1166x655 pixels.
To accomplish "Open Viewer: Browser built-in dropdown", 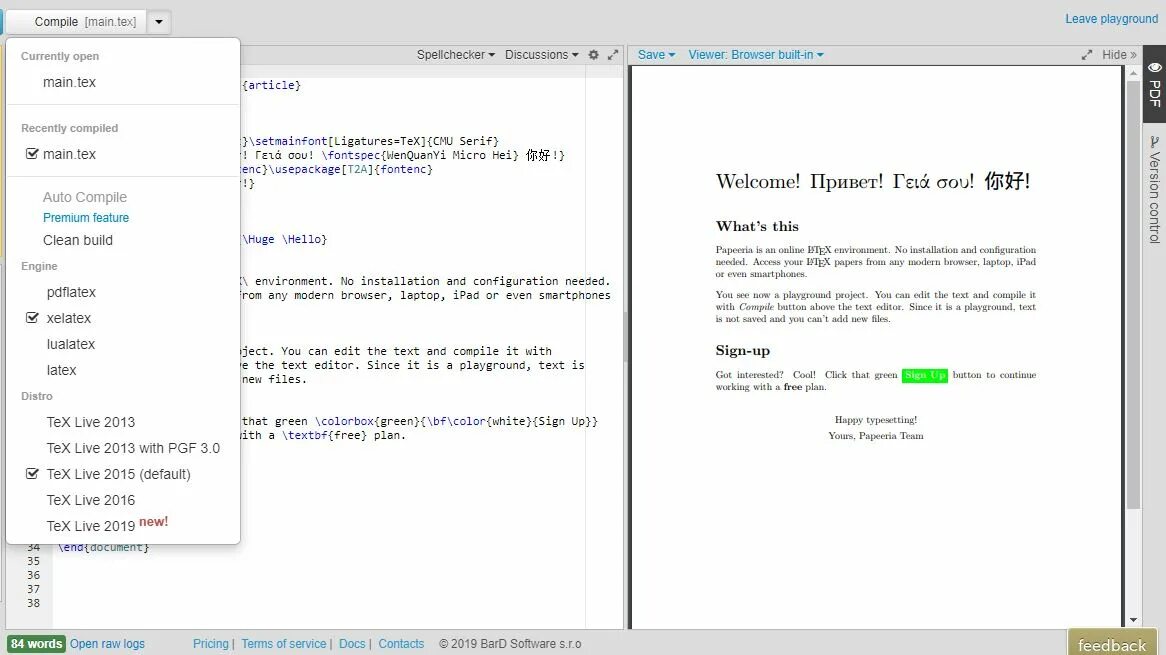I will click(756, 54).
